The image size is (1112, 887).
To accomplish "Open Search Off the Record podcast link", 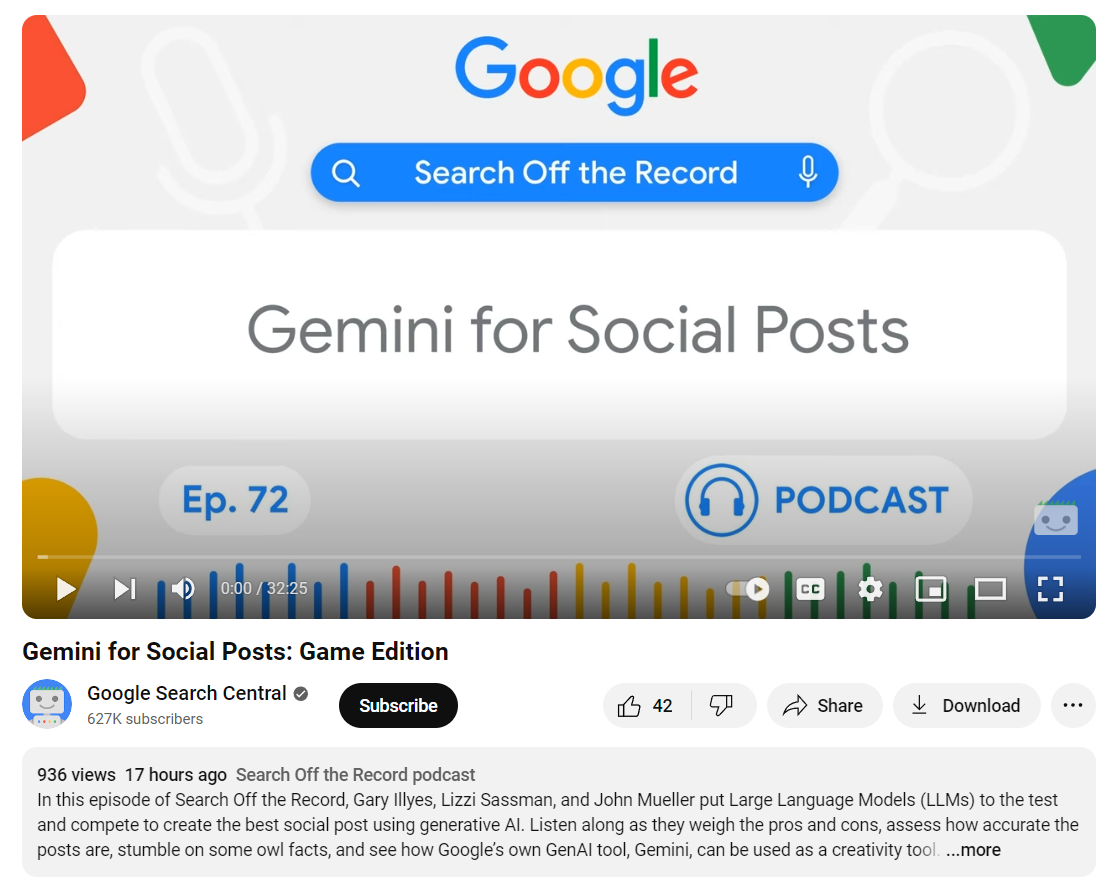I will pos(355,774).
